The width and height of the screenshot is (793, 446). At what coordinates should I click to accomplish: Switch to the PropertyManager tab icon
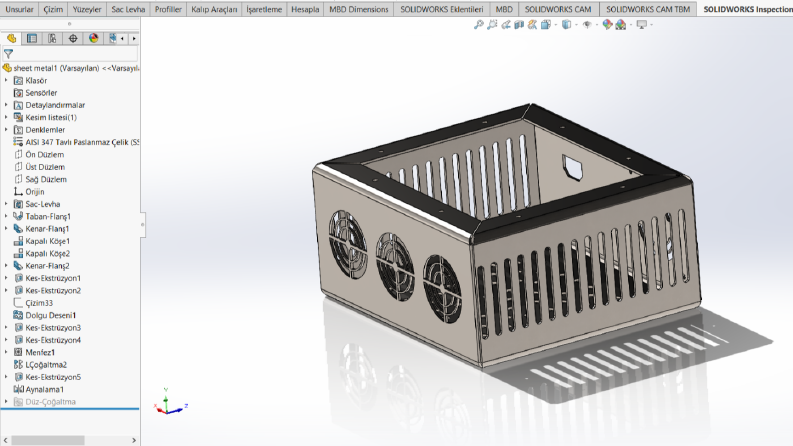32,38
